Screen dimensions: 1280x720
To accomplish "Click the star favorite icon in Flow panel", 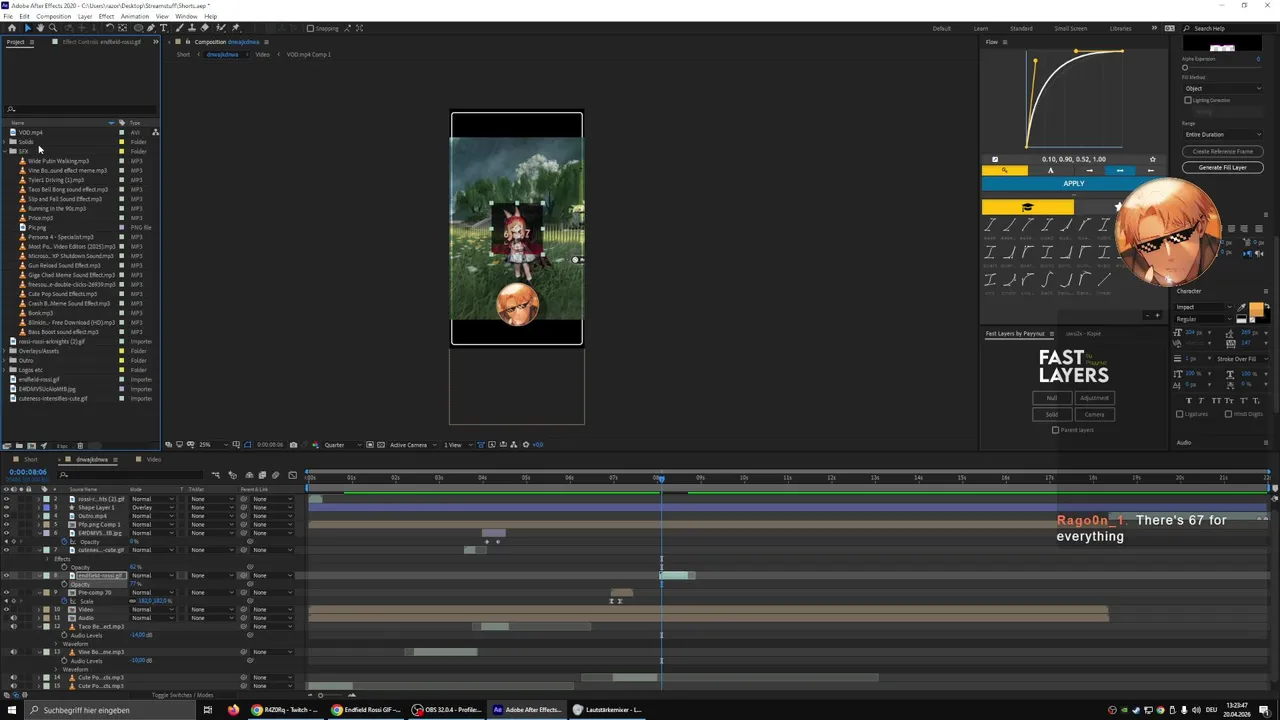I will (x=1152, y=159).
